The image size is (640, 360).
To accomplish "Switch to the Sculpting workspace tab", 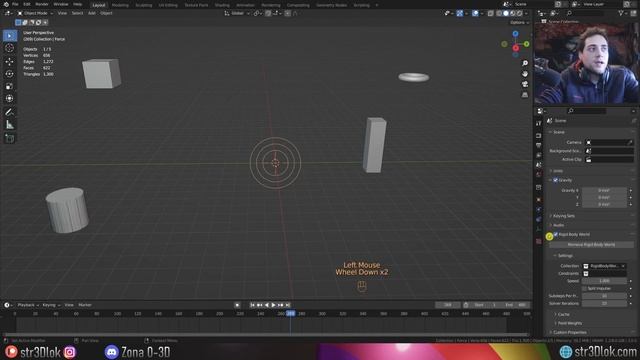I will pos(143,5).
